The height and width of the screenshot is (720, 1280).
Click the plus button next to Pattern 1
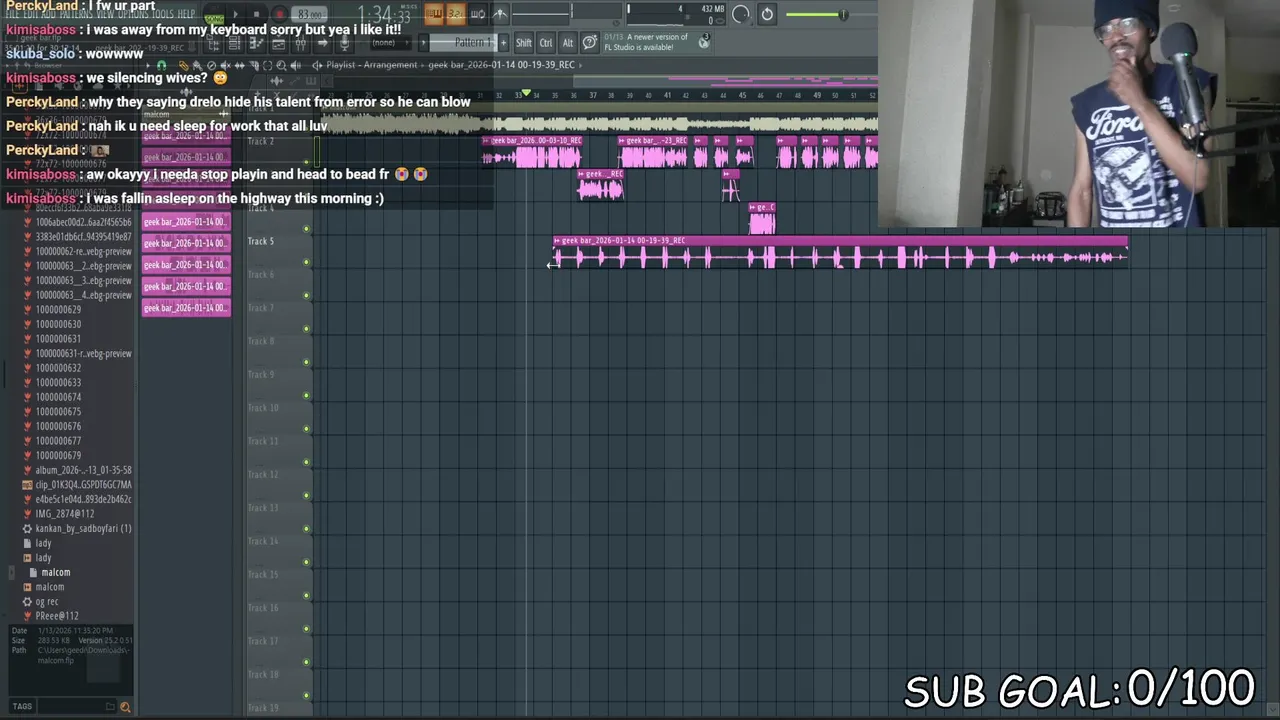click(504, 42)
